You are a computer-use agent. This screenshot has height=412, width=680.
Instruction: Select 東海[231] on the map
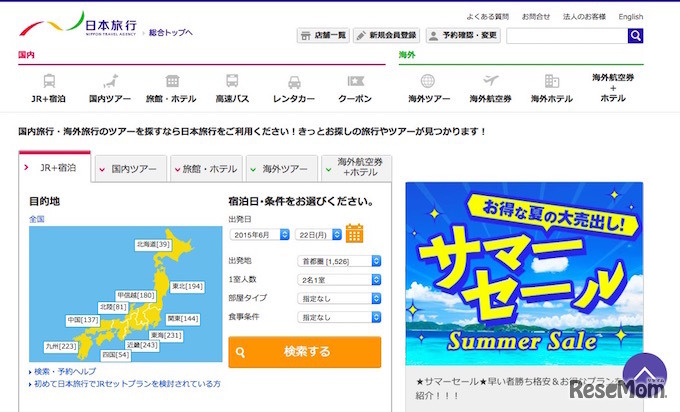coord(166,336)
